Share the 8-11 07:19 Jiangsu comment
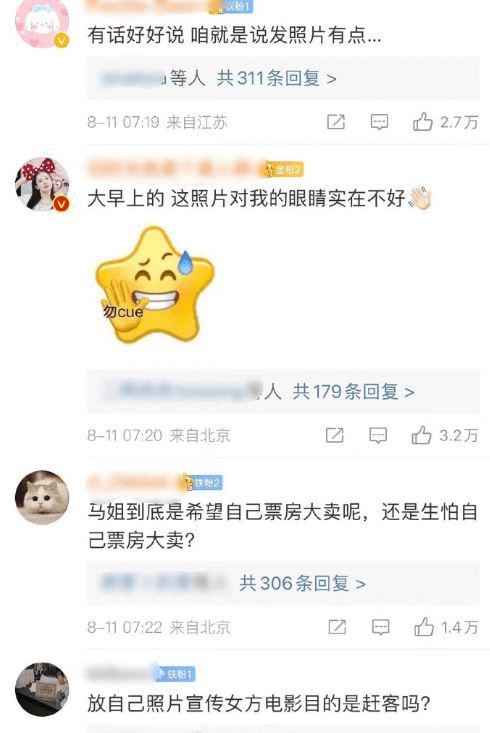The height and width of the screenshot is (733, 490). point(336,122)
